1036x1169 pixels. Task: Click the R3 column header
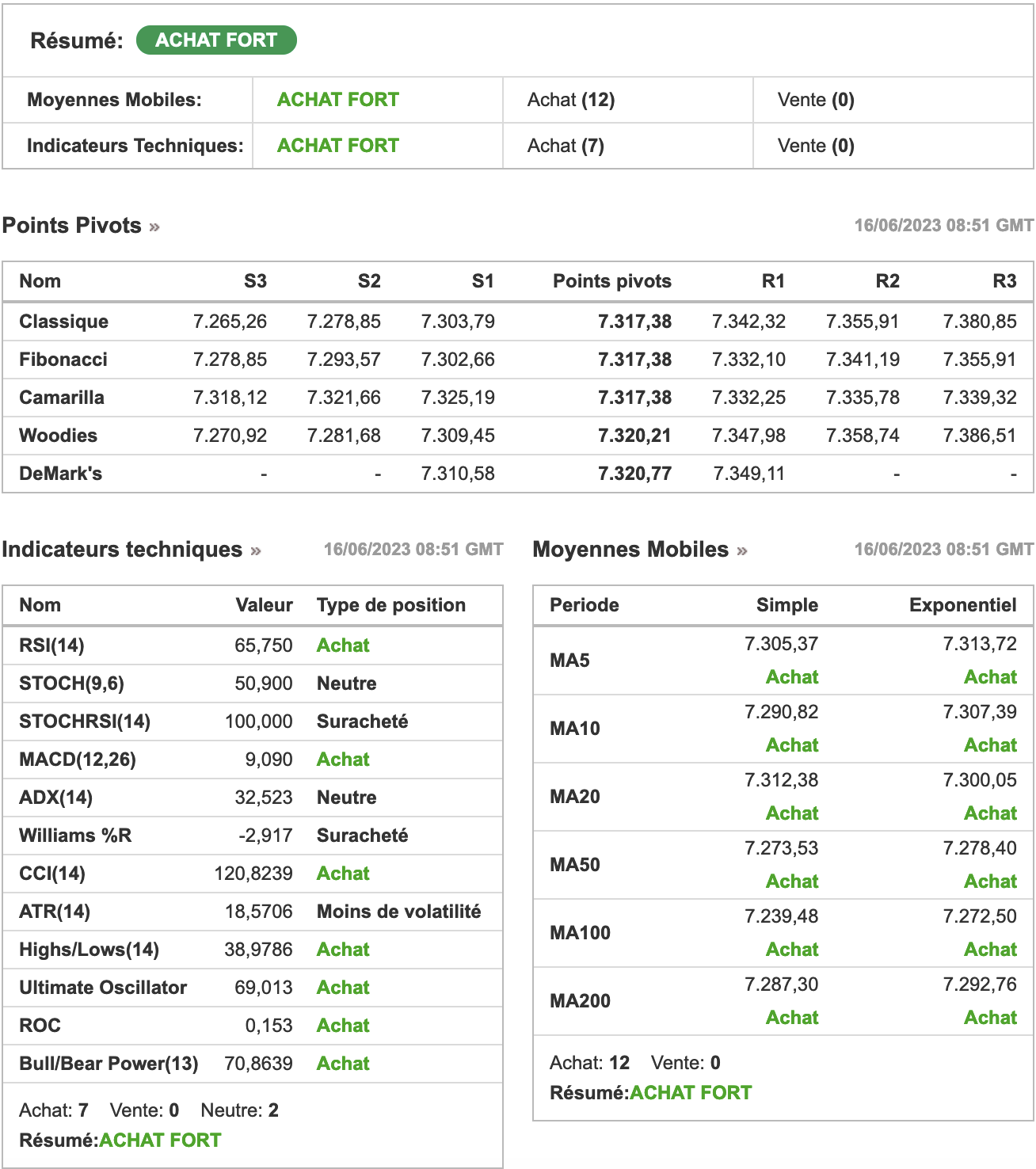pos(1004,281)
